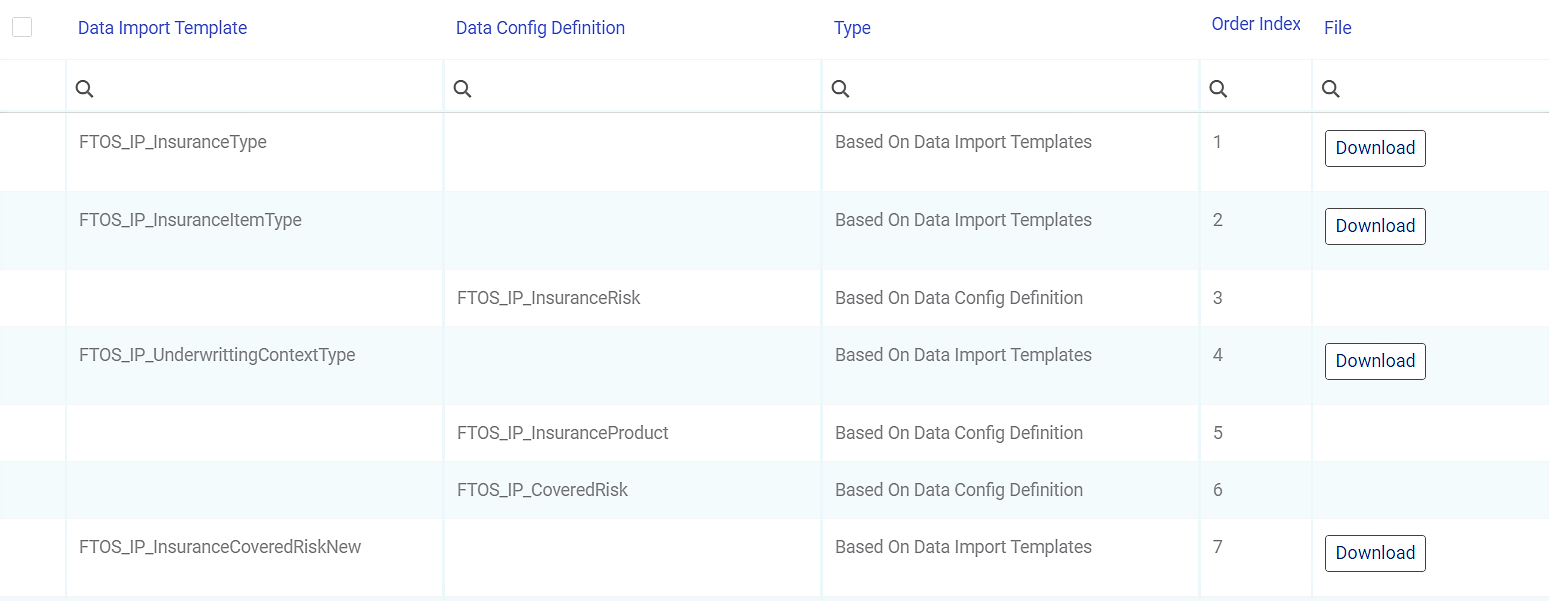Click the File column header

click(1337, 28)
